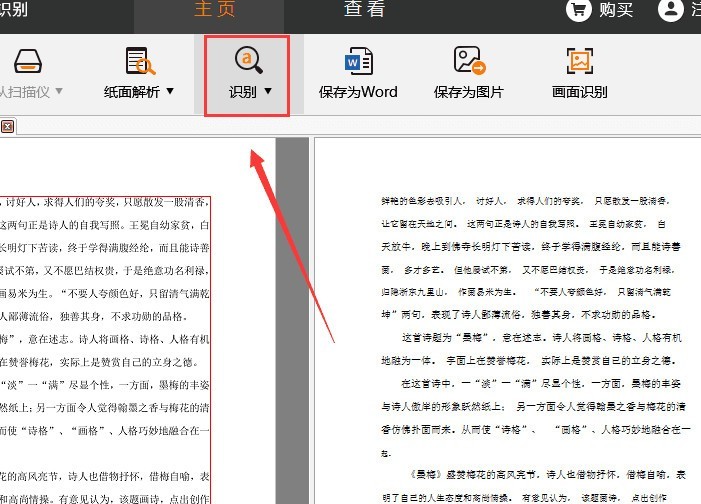
Task: Click the 纸面解析 text label
Action: (x=132, y=92)
